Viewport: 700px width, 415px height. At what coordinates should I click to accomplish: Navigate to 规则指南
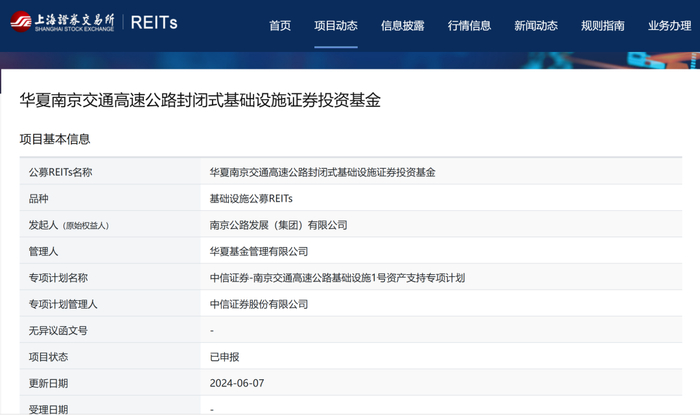pos(602,25)
